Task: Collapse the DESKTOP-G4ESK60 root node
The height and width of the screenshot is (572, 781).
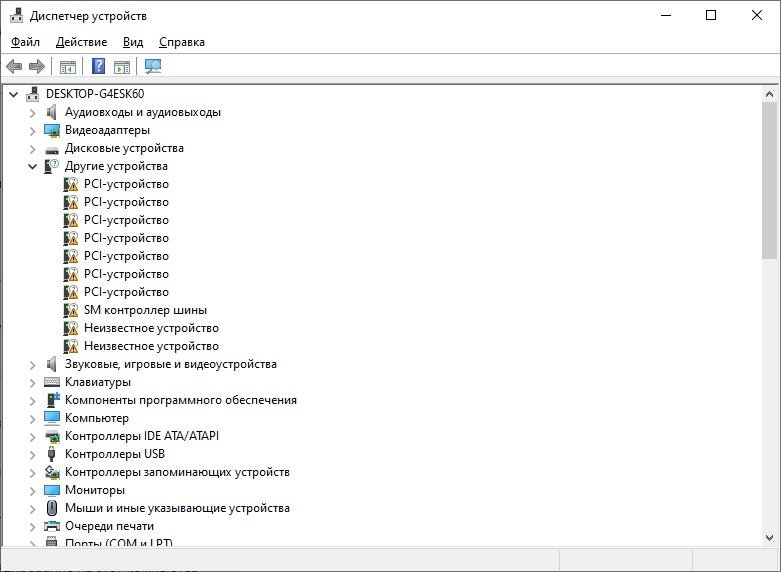Action: (13, 94)
